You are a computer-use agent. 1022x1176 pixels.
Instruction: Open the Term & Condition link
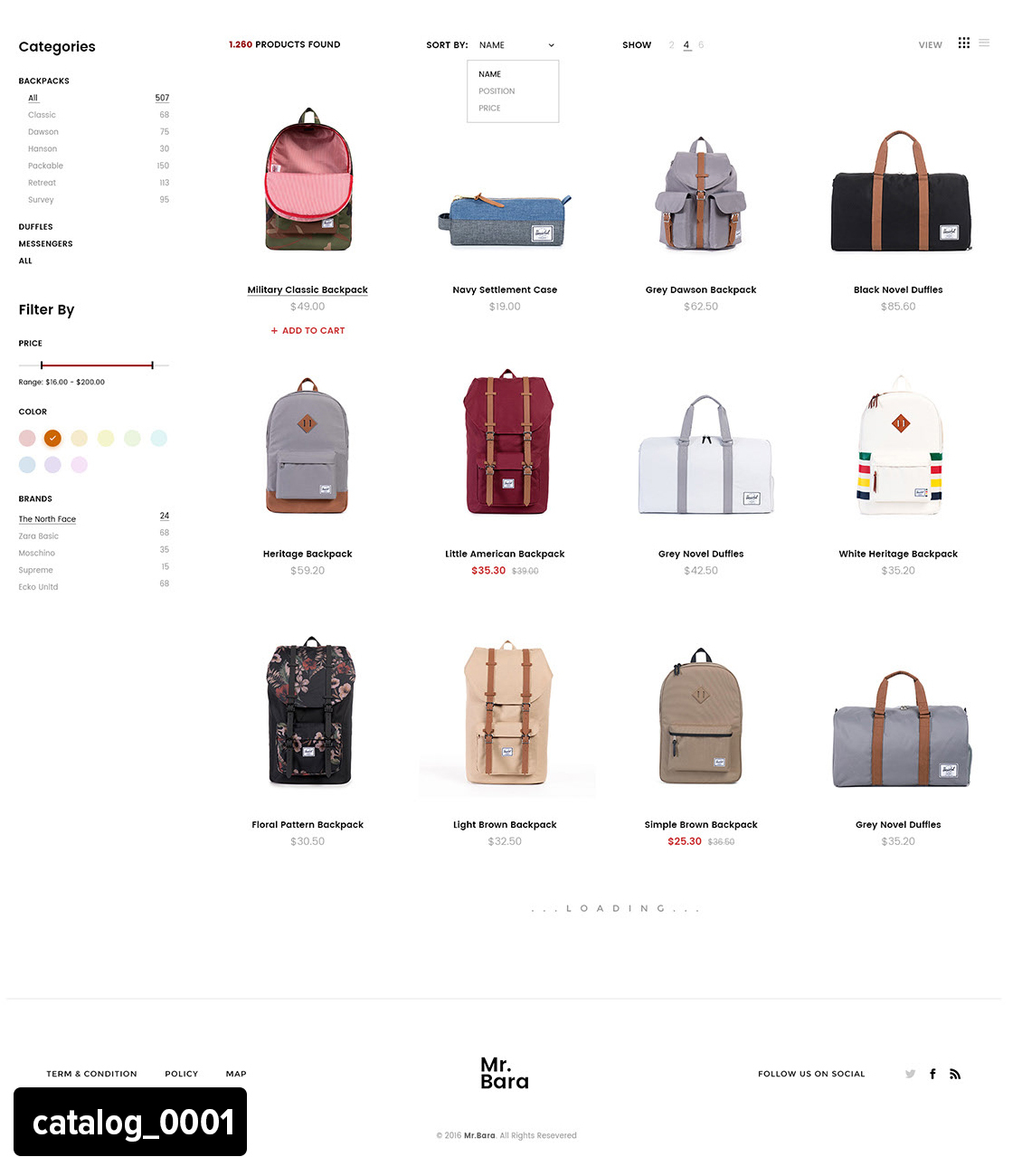(91, 1074)
